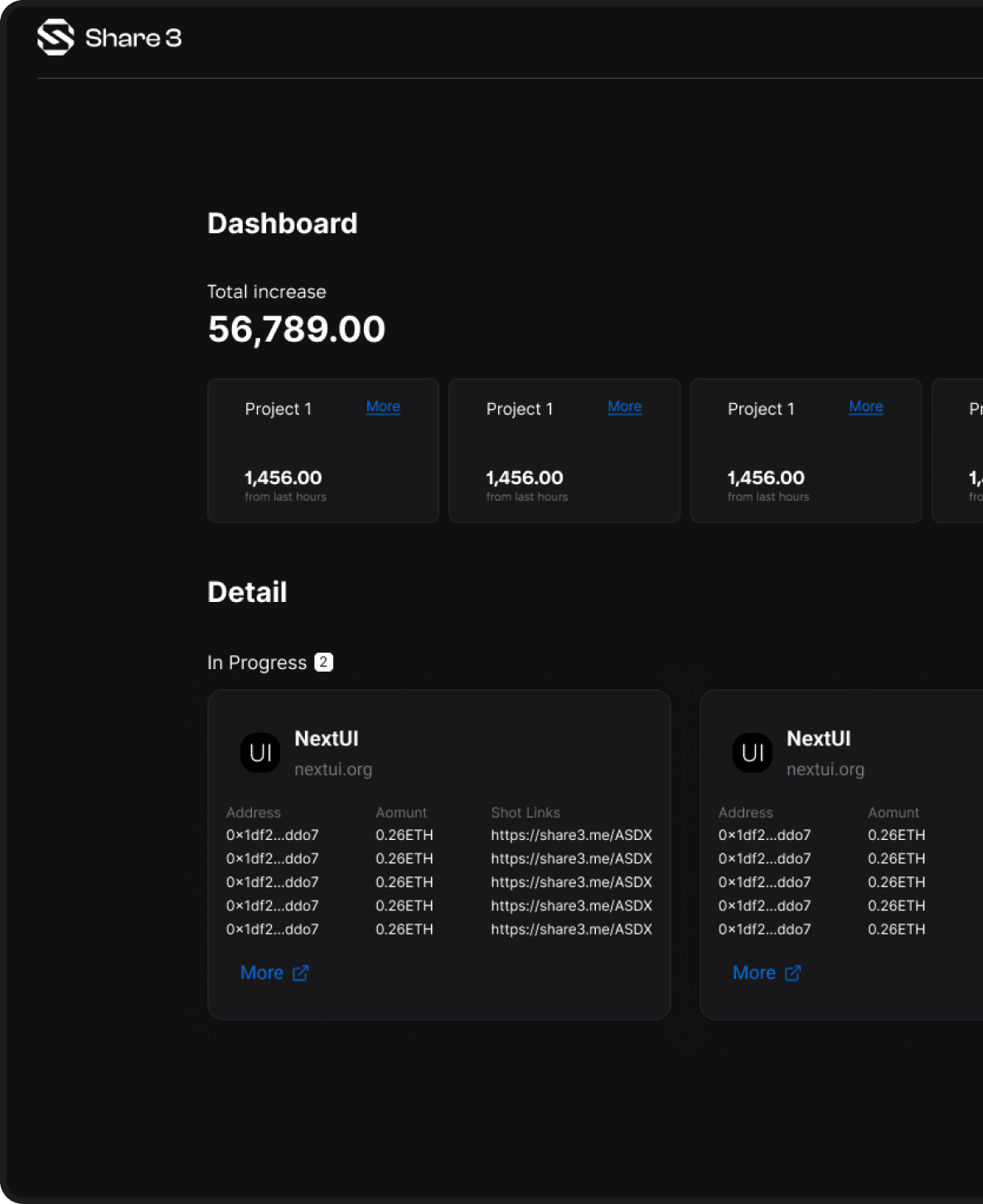Screen dimensions: 983x1204
Task: Click the Share 3 brand name text
Action: (133, 38)
